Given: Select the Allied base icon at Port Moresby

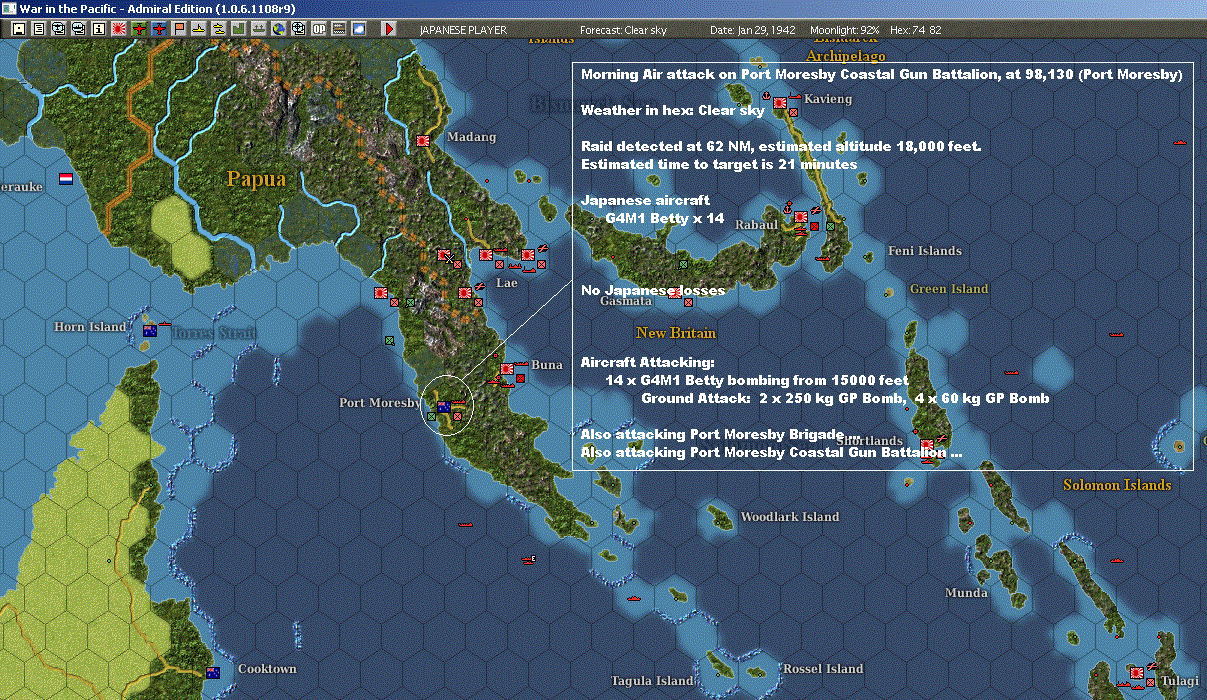Looking at the screenshot, I should (443, 407).
